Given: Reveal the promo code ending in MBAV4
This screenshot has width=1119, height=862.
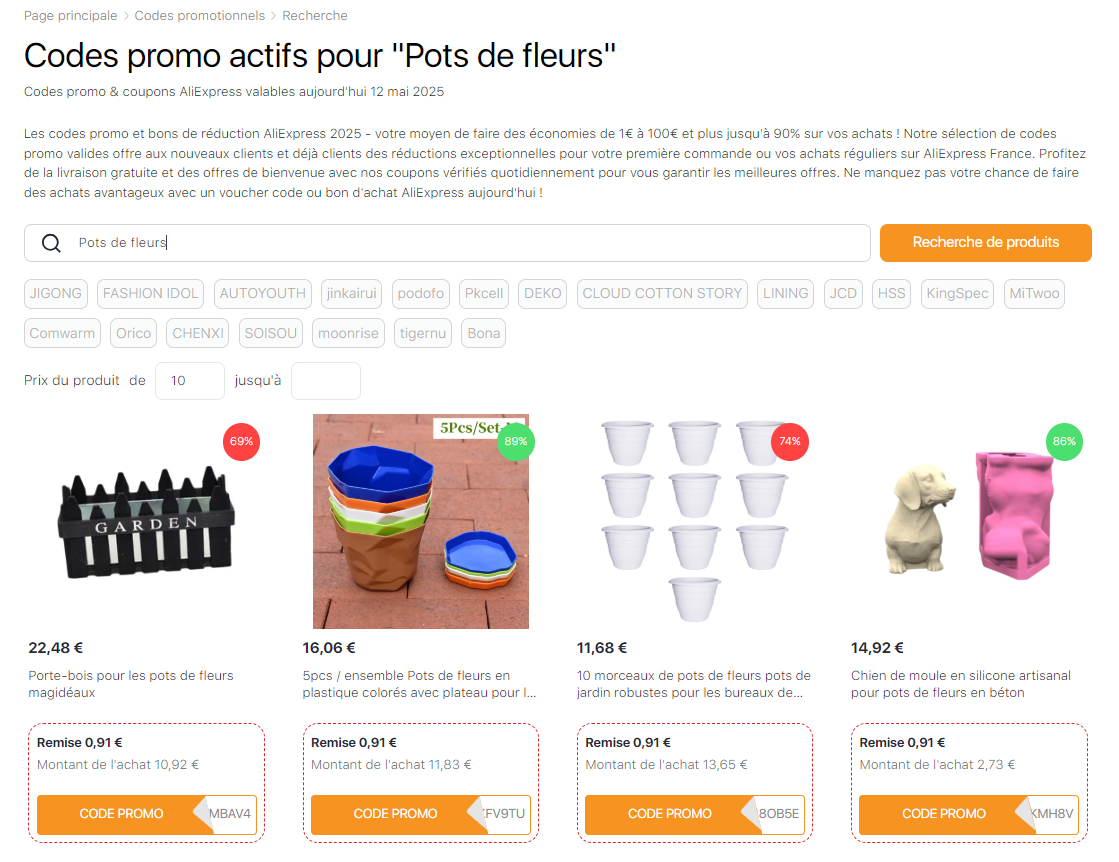Looking at the screenshot, I should (146, 814).
